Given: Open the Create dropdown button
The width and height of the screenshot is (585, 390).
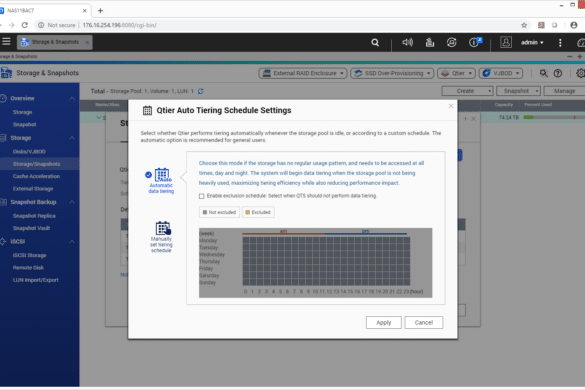Looking at the screenshot, I should [x=467, y=91].
